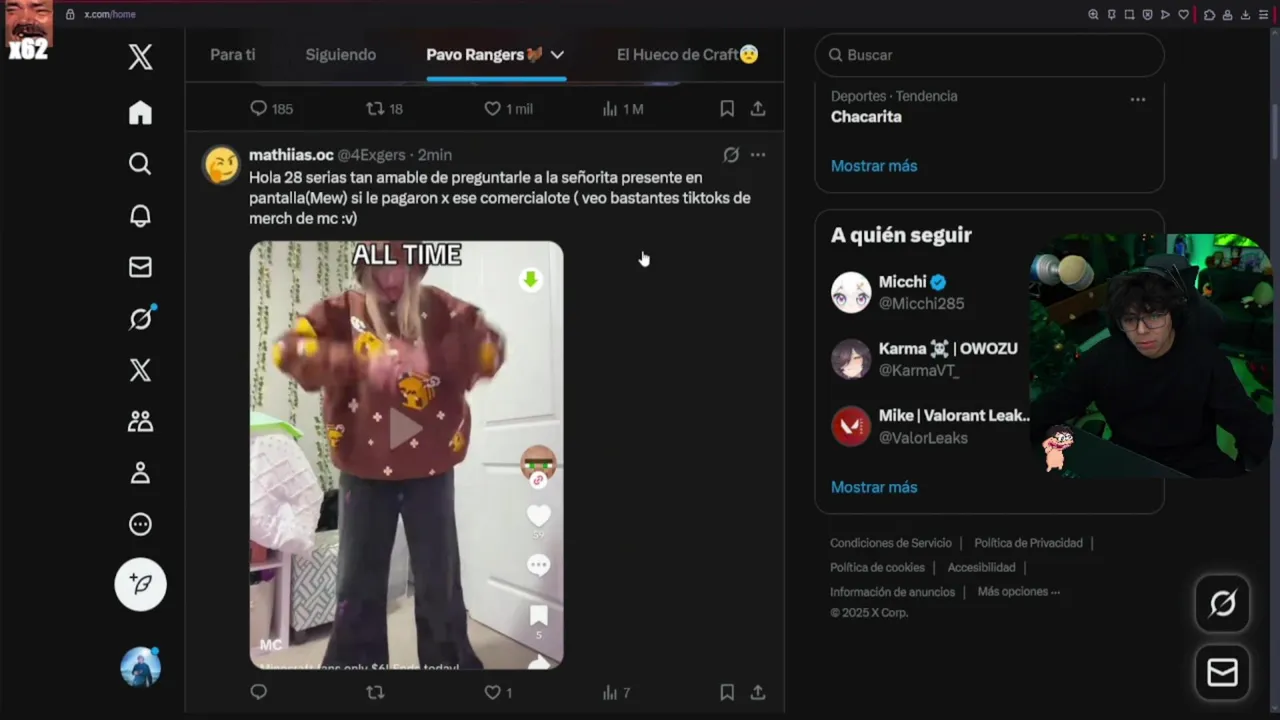The image size is (1280, 720).
Task: Share the mathiias.oc post via share icon
Action: 758,692
